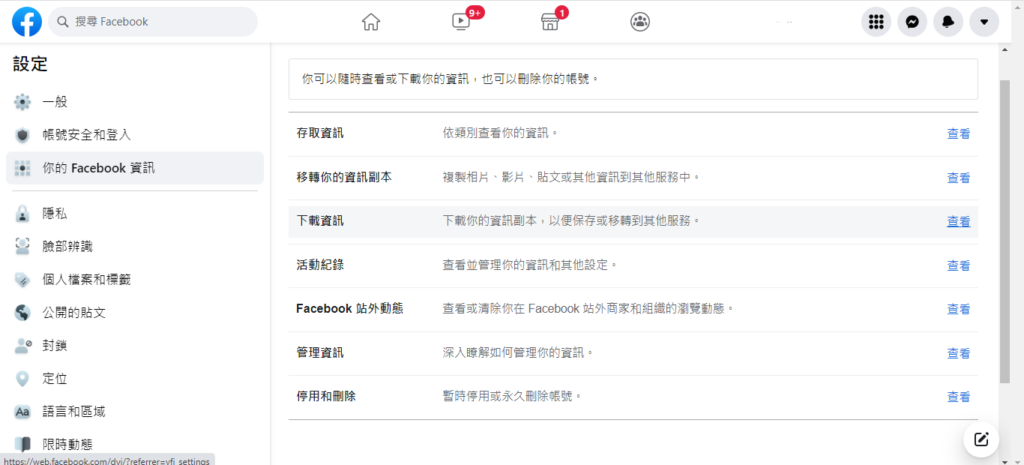
Task: Open 封鎖 settings section
Action: (x=135, y=345)
